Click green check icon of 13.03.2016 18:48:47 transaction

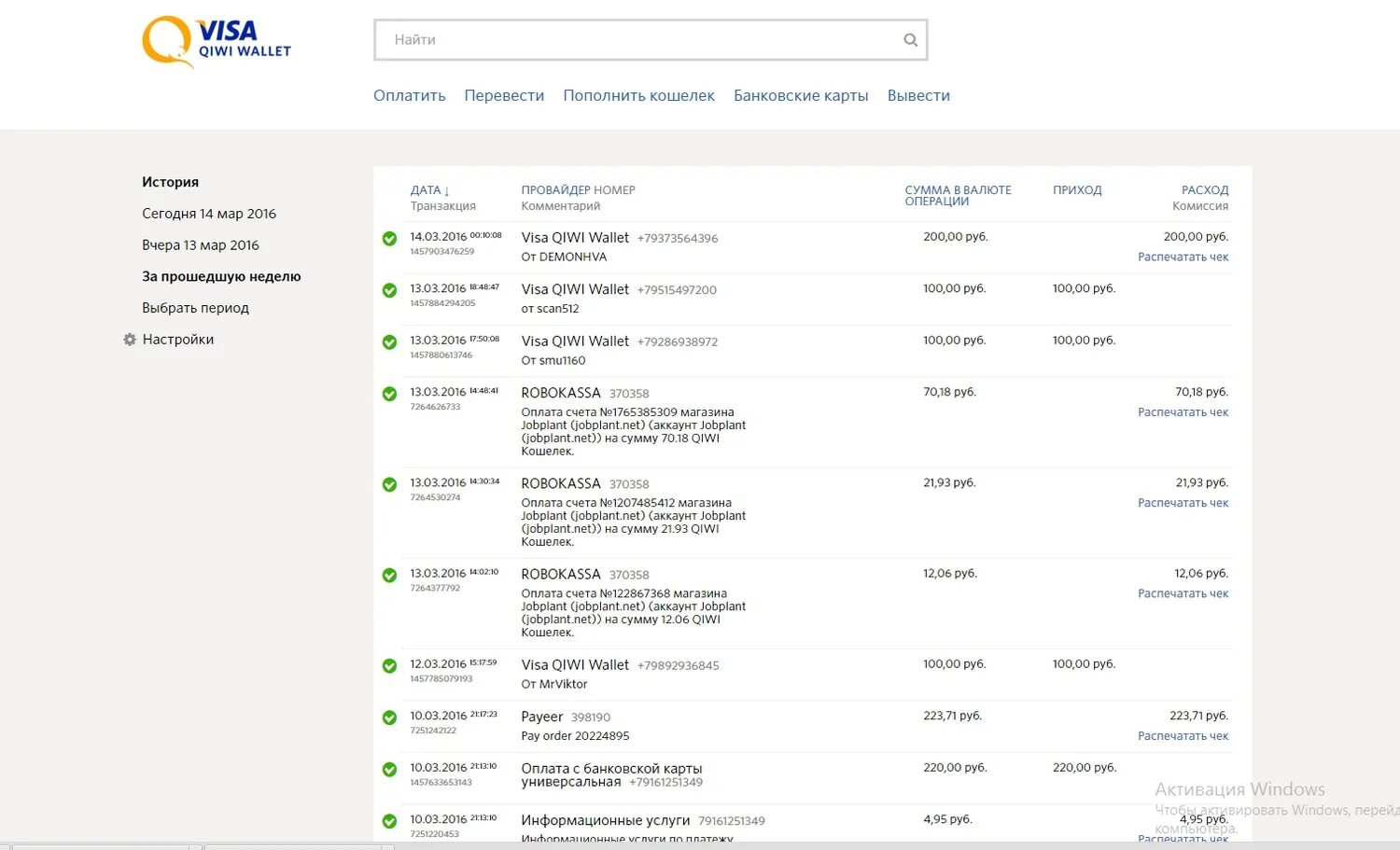click(390, 290)
